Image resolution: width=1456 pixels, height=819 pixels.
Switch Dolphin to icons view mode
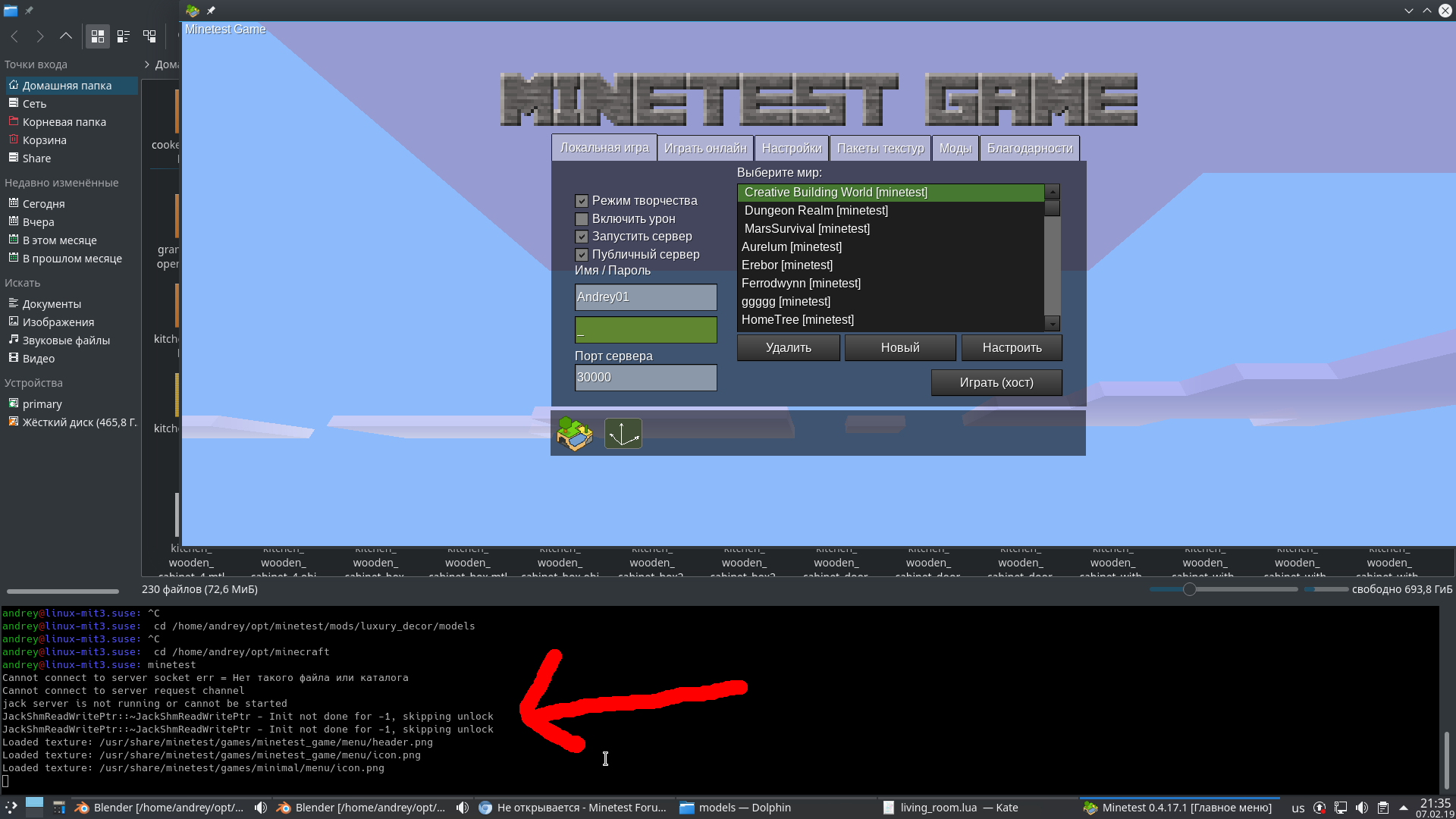click(x=98, y=36)
